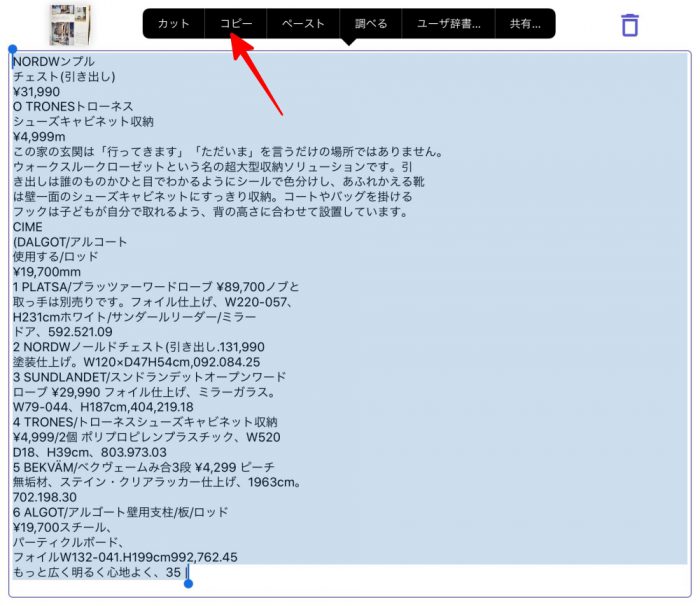Image resolution: width=700 pixels, height=606 pixels.
Task: Choose 調べる from the edit menu
Action: coord(371,24)
